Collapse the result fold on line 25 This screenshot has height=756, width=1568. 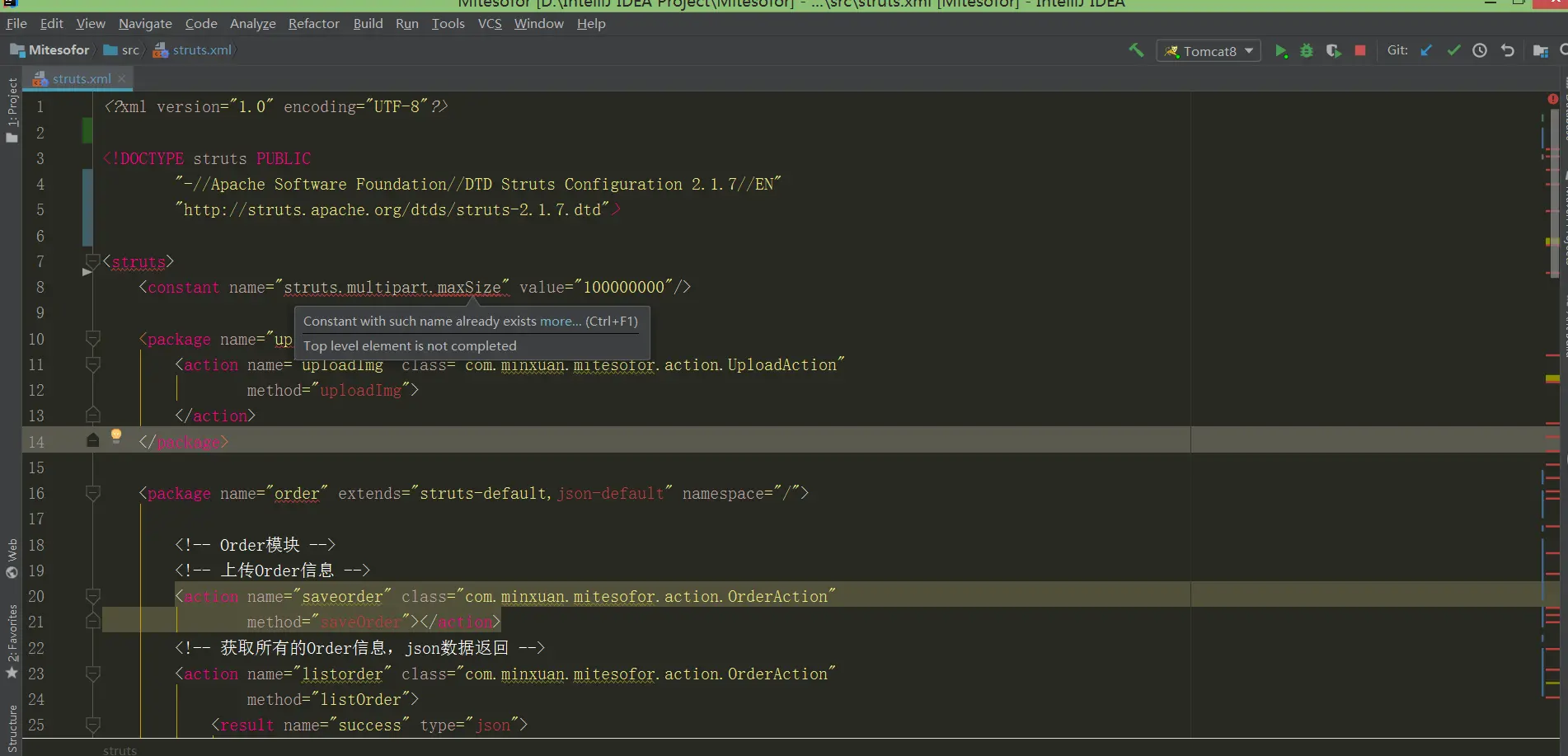point(93,725)
